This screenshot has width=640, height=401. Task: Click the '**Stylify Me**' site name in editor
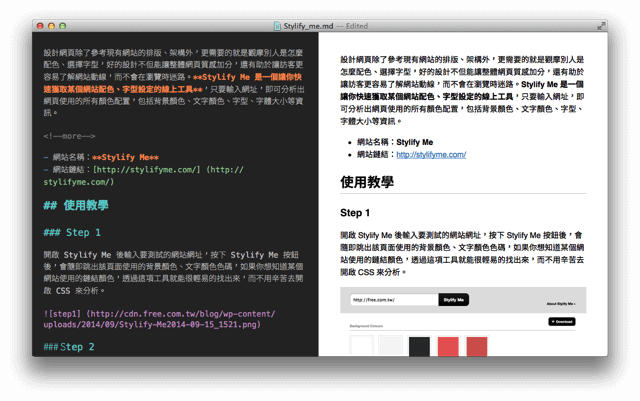coord(125,157)
